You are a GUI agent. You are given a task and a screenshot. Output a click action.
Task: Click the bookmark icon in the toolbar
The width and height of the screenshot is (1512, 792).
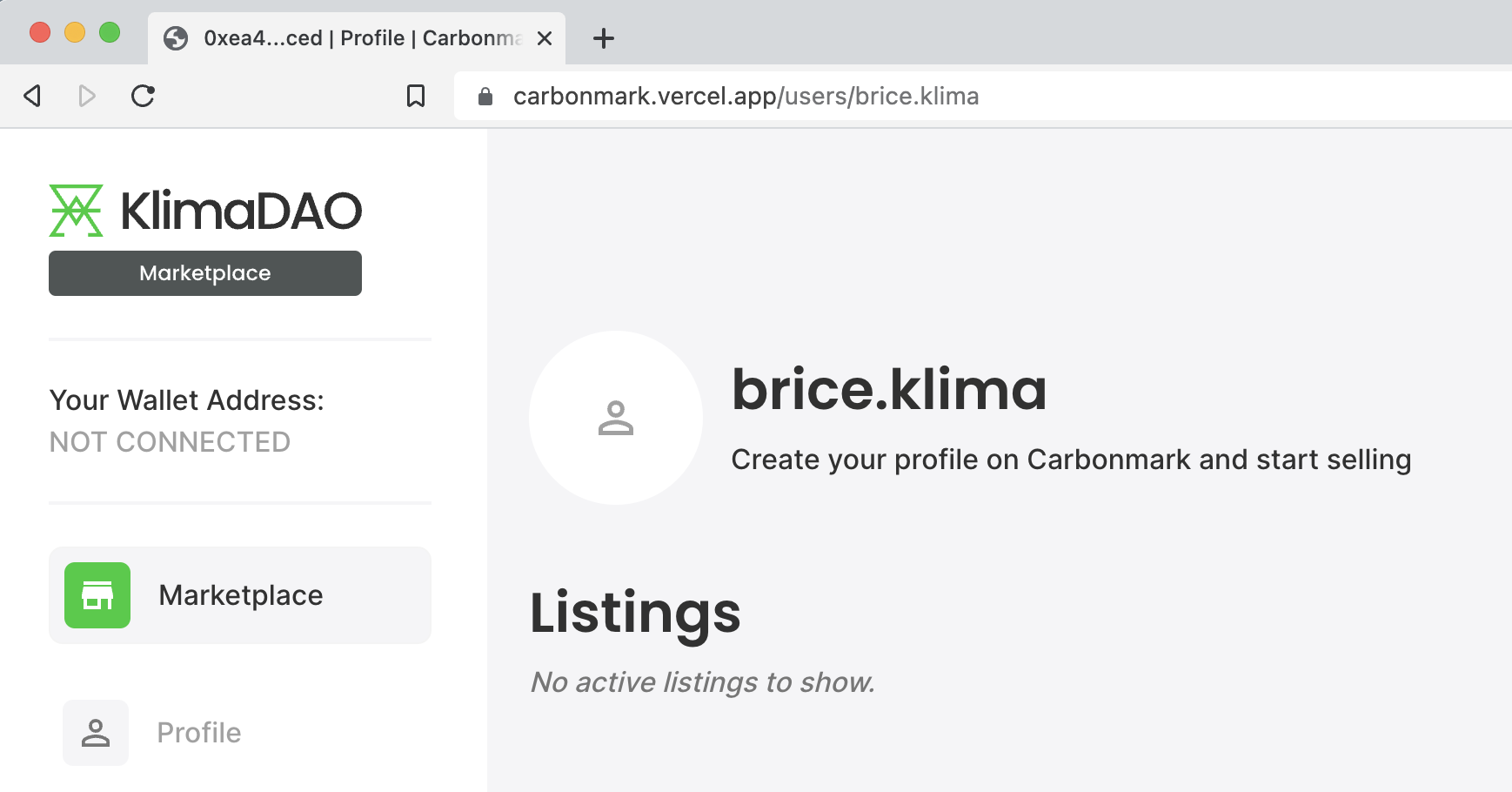click(x=416, y=96)
